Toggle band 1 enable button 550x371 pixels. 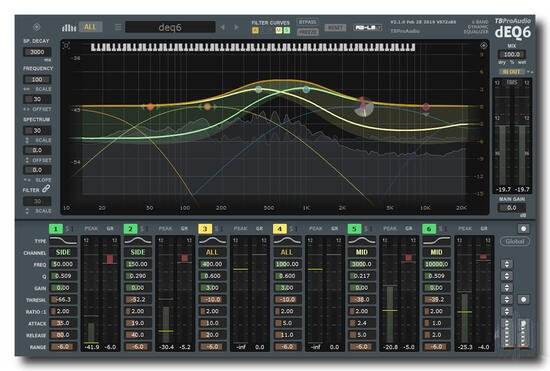point(55,229)
